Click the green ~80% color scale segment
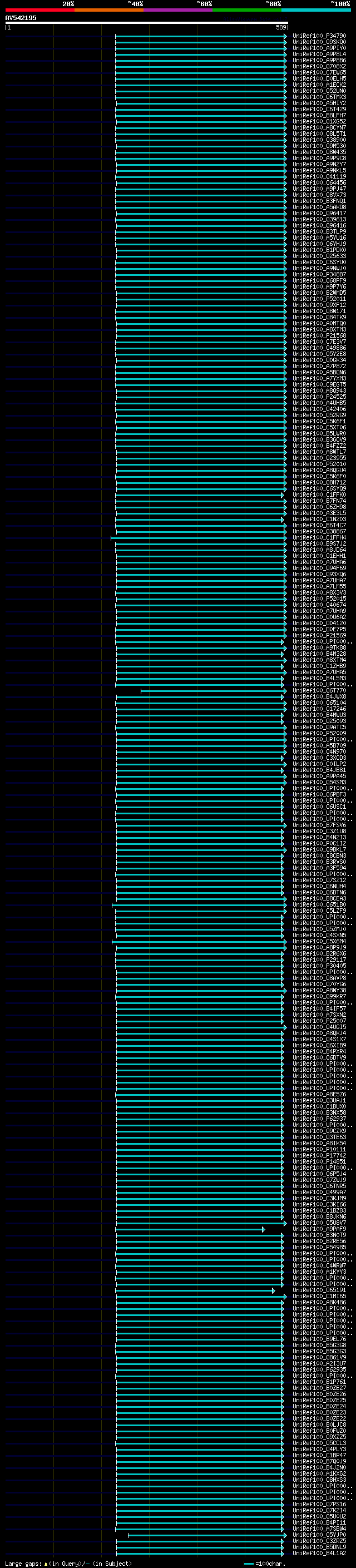The width and height of the screenshot is (356, 1568). coord(247,10)
